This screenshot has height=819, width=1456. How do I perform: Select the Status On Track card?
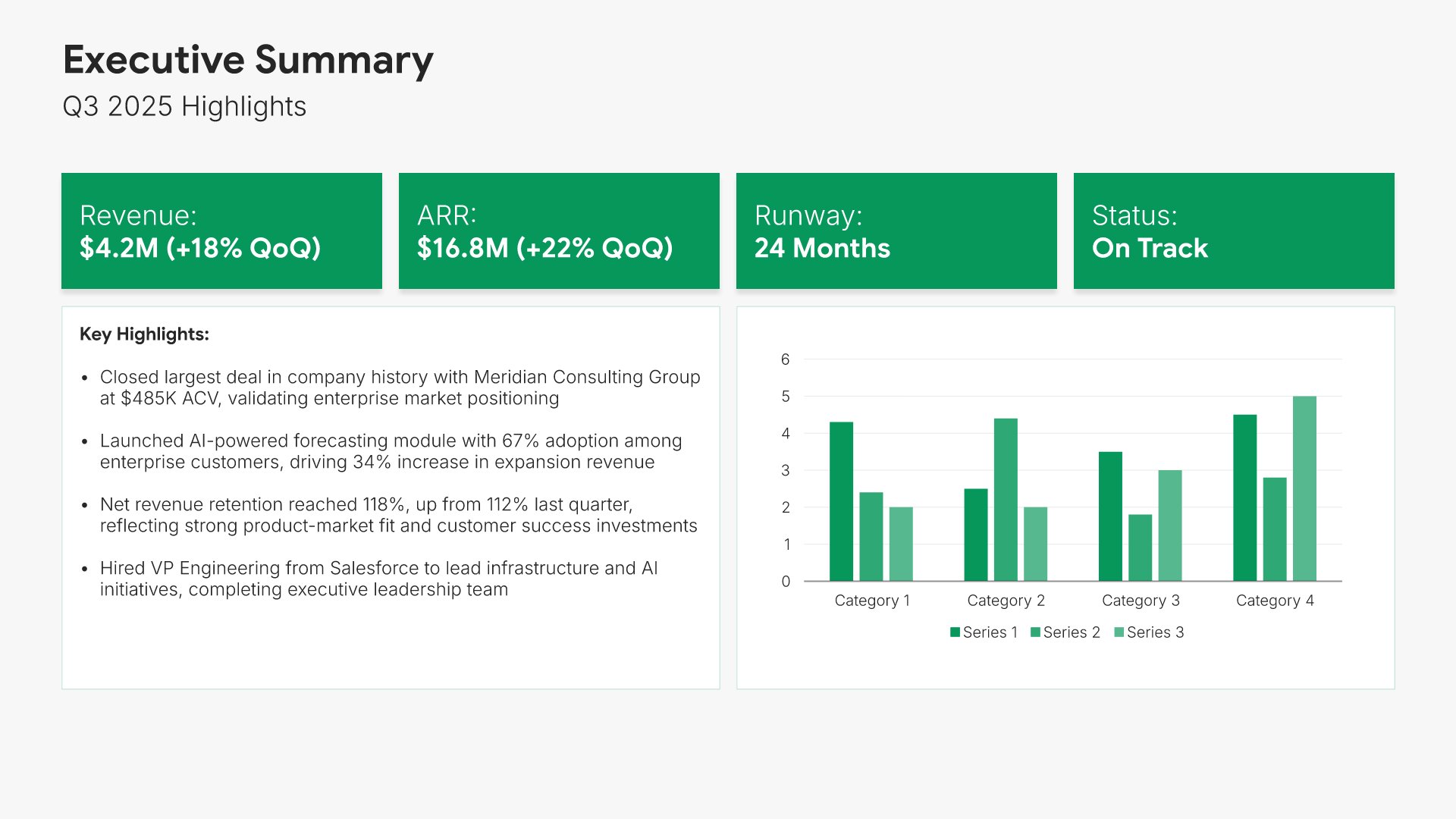pyautogui.click(x=1234, y=231)
